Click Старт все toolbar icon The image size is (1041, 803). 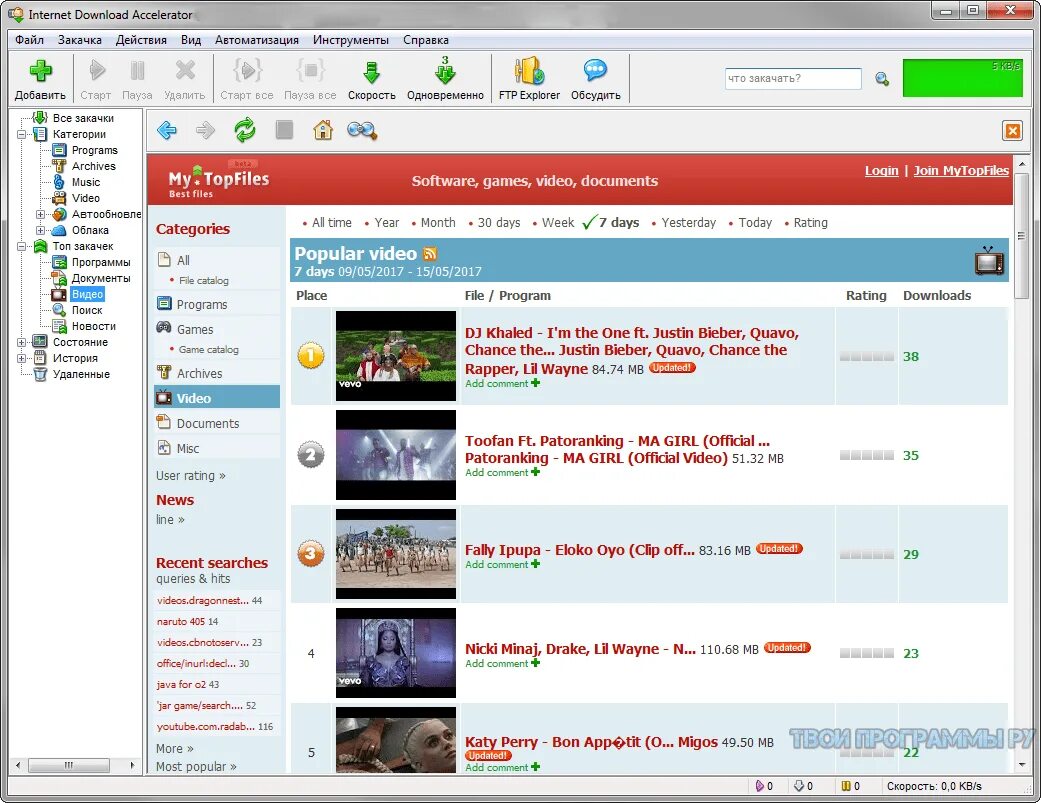point(247,70)
